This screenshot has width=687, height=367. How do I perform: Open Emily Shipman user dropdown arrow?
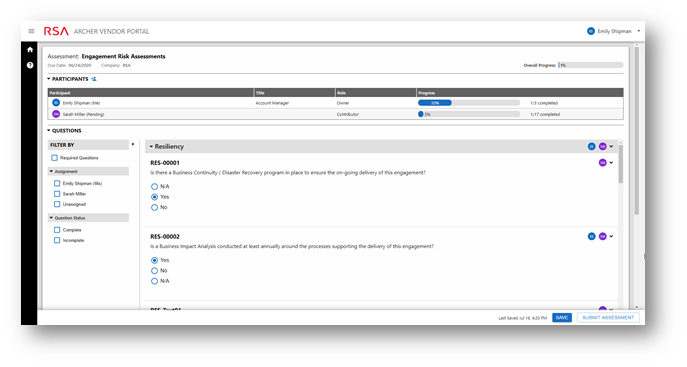coord(638,31)
